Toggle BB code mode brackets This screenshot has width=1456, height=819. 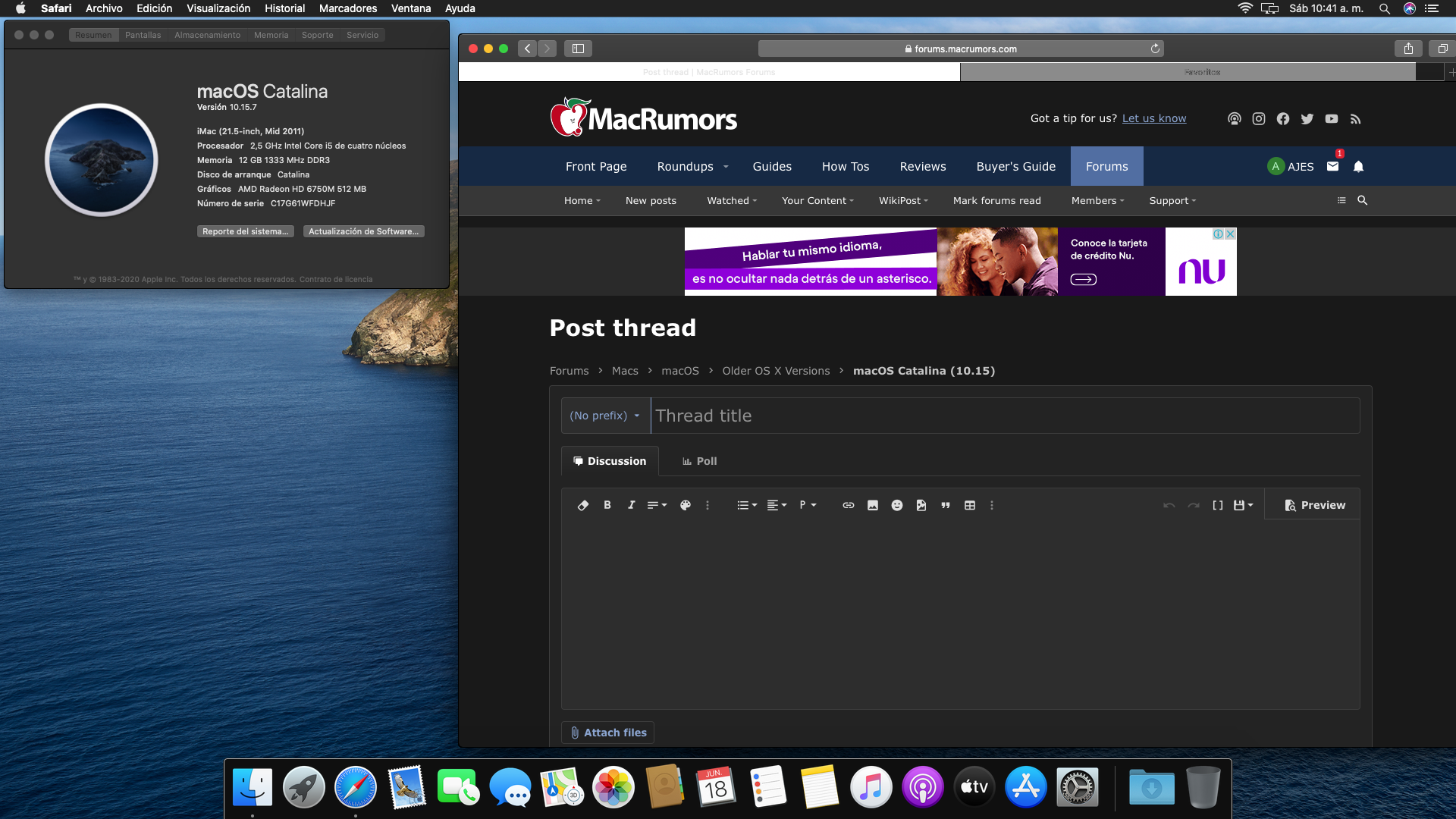tap(1217, 505)
